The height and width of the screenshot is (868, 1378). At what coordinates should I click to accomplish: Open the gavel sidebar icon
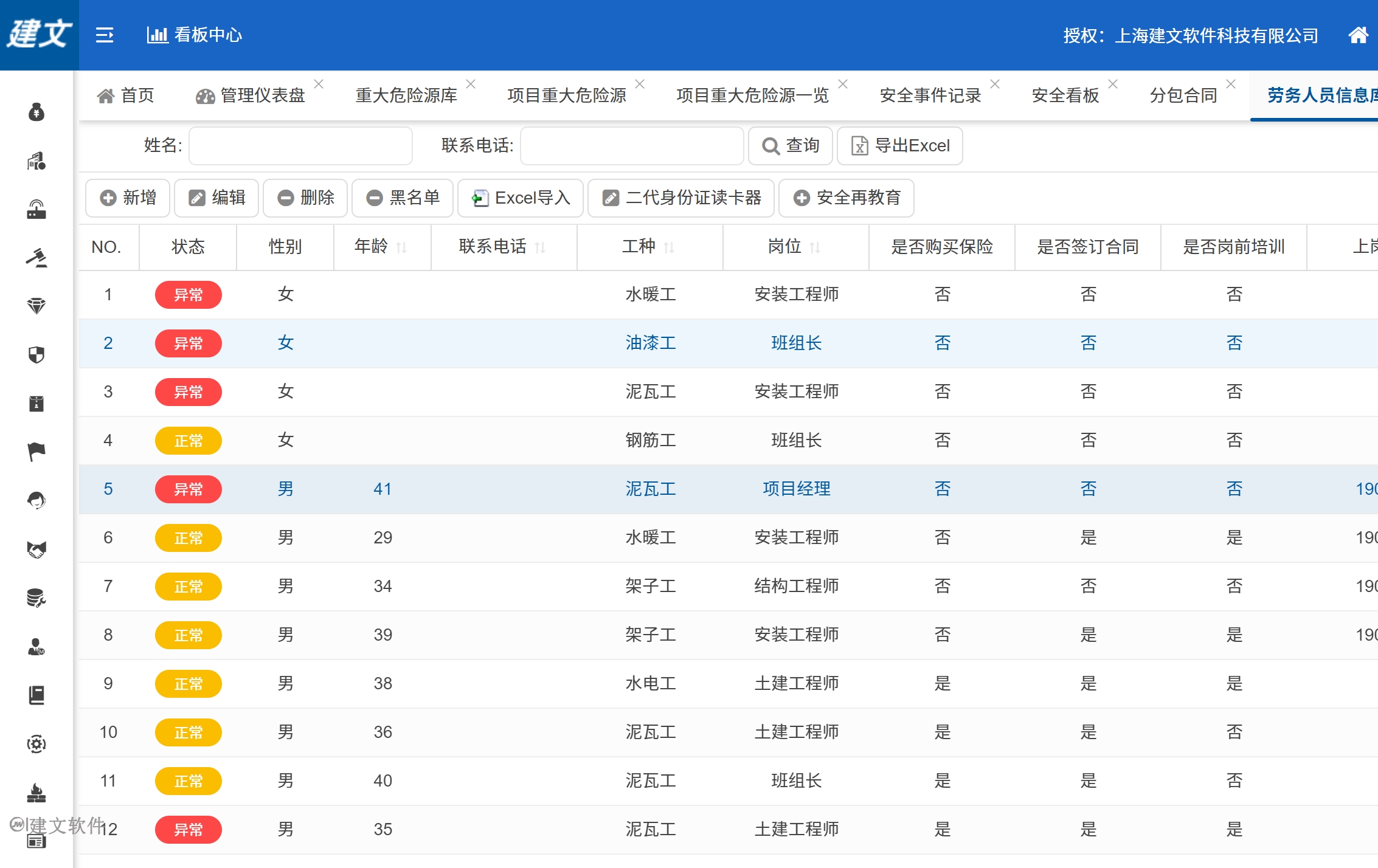coord(36,258)
